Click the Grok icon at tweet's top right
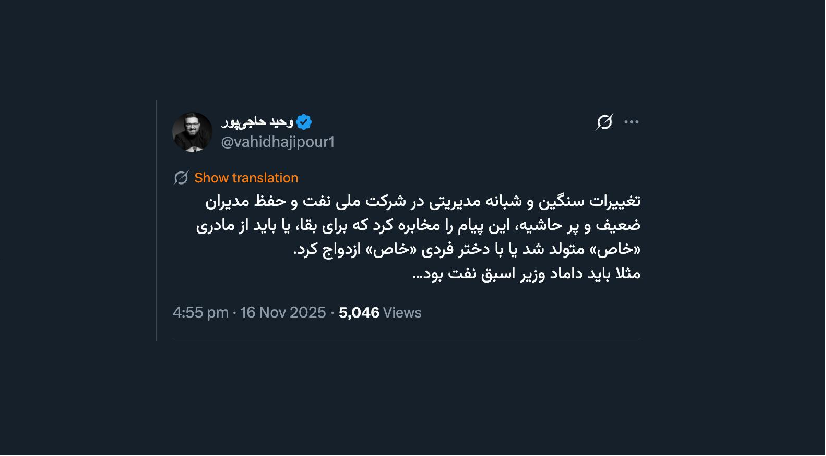 604,122
